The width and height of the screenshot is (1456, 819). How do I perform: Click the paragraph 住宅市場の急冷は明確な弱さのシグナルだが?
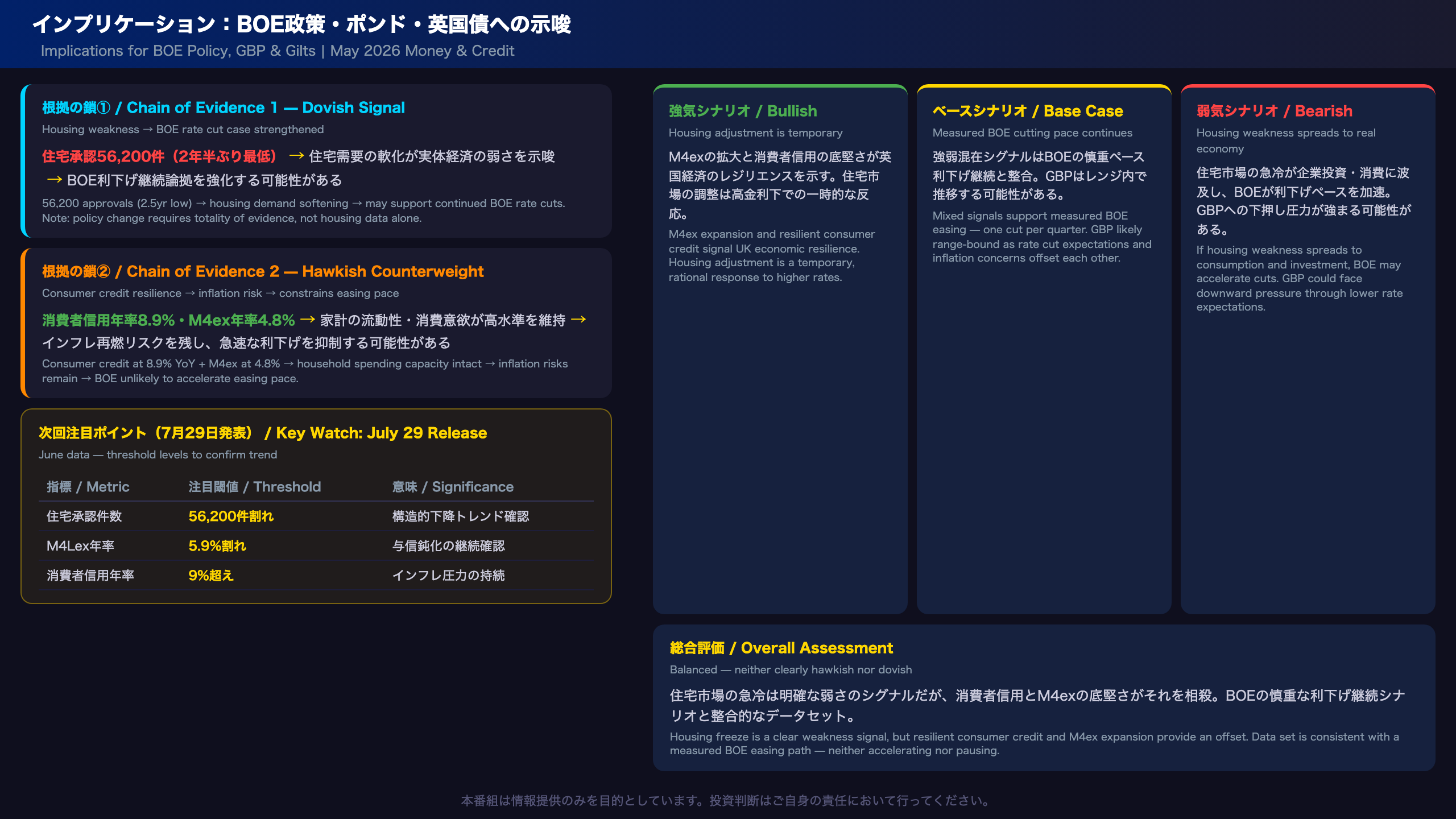click(x=1037, y=705)
